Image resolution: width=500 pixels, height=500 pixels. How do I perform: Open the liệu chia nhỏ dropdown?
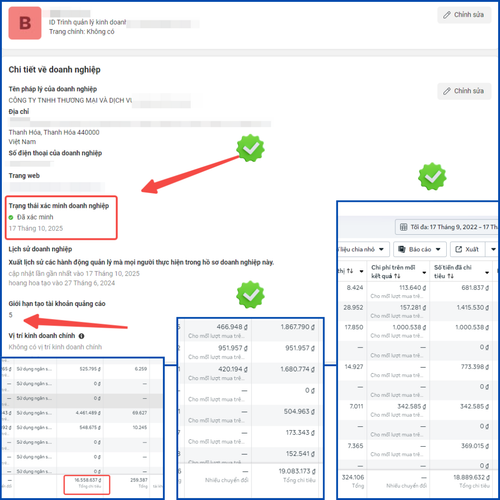(363, 249)
